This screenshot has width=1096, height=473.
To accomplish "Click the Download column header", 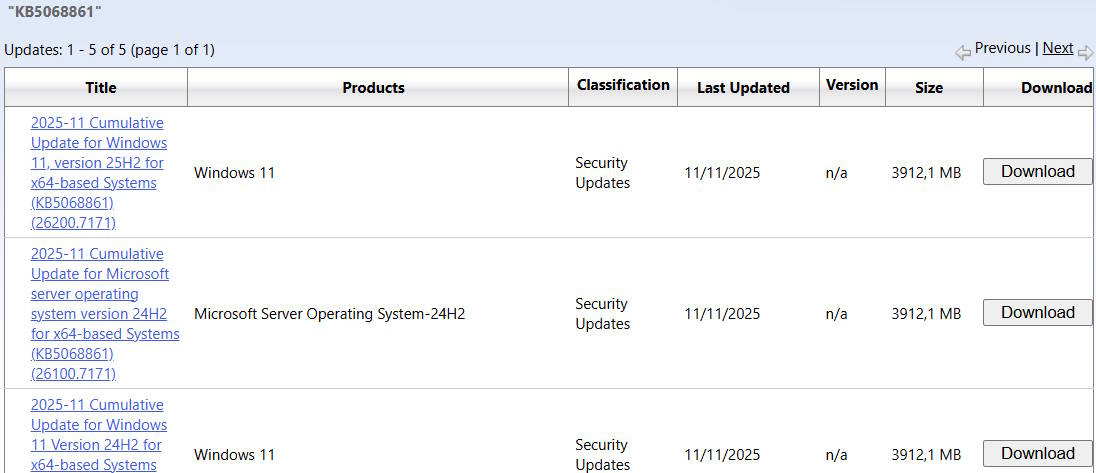I will tap(1055, 88).
